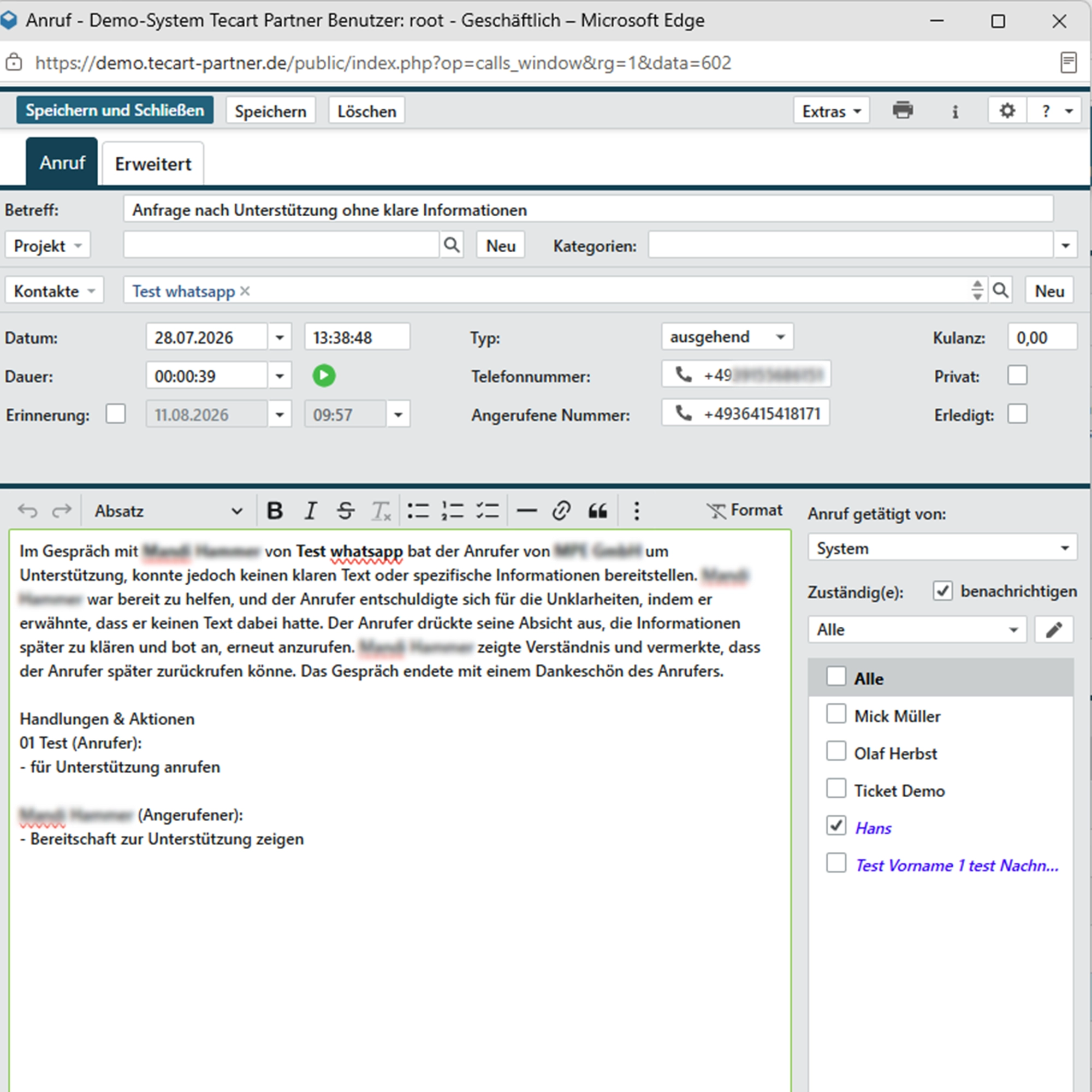Insert a block quote

[597, 511]
